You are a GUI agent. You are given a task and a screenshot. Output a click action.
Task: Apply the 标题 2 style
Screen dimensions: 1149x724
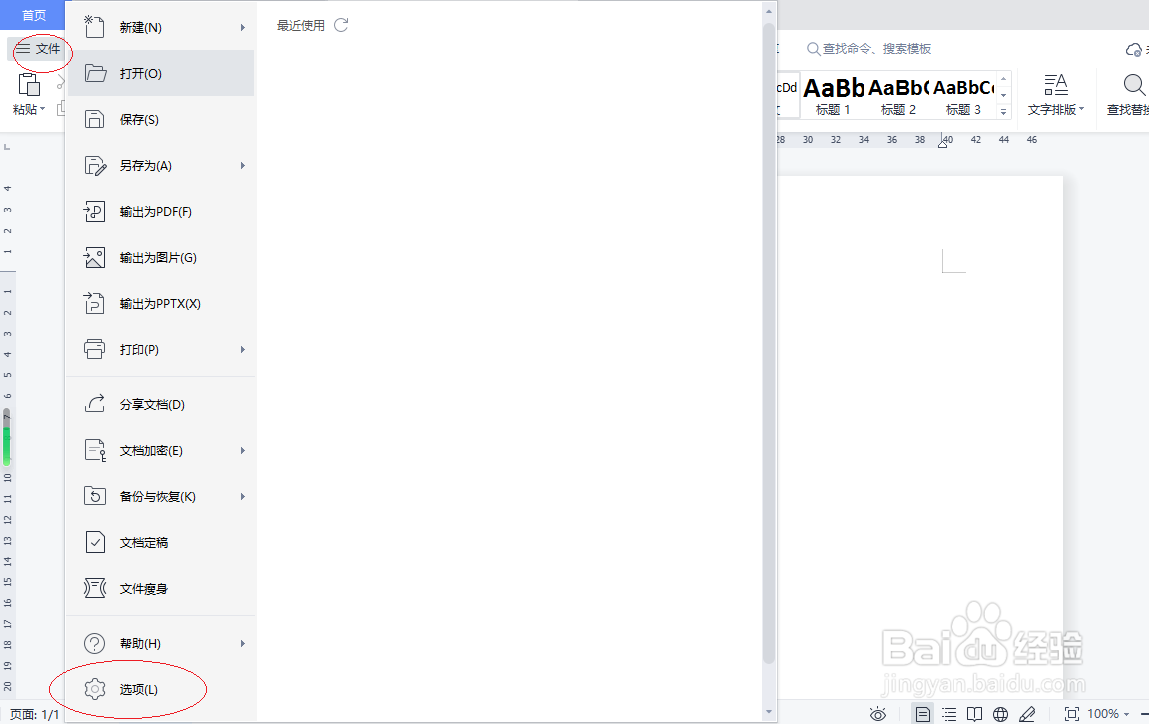pos(898,95)
